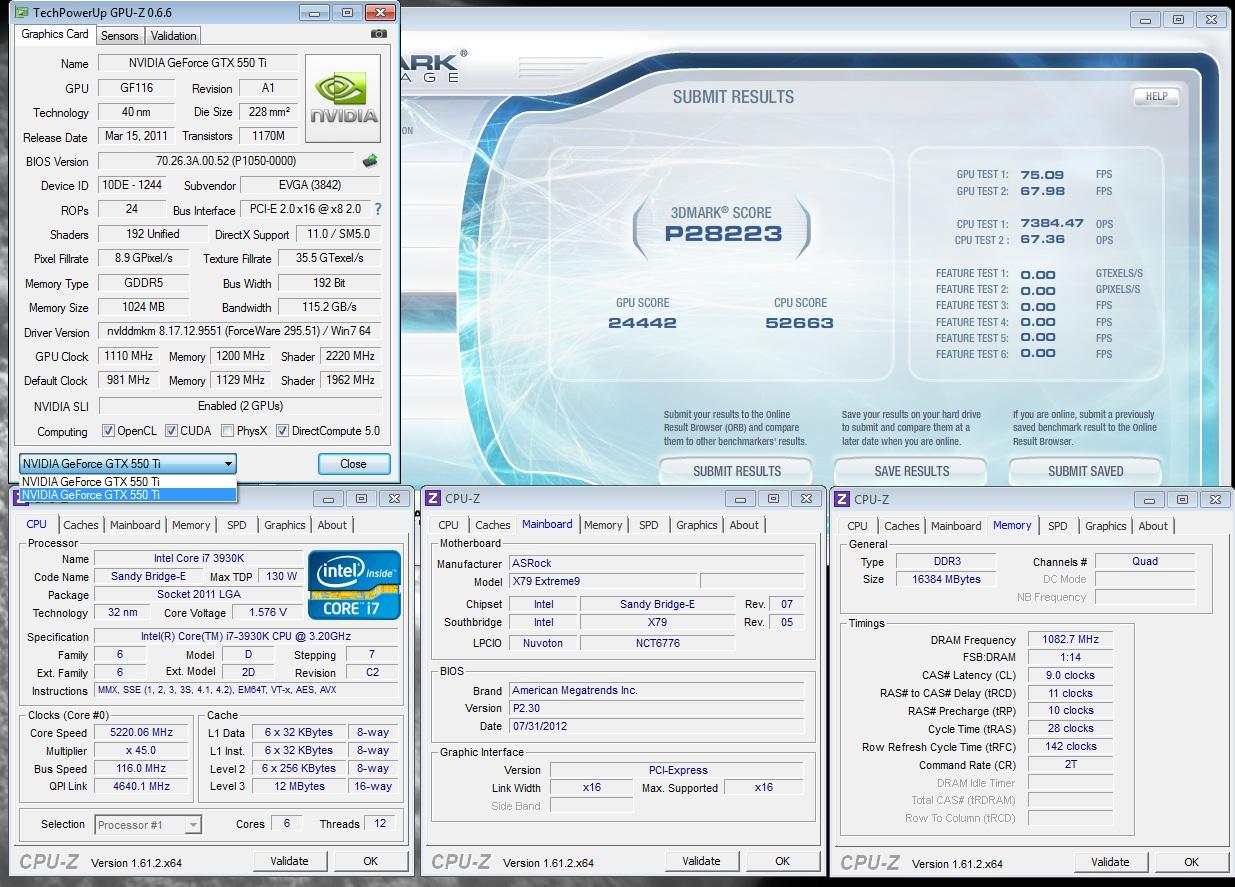Open Memory tab in the CPU-Z motherboard window
The image size is (1235, 887).
coord(603,525)
